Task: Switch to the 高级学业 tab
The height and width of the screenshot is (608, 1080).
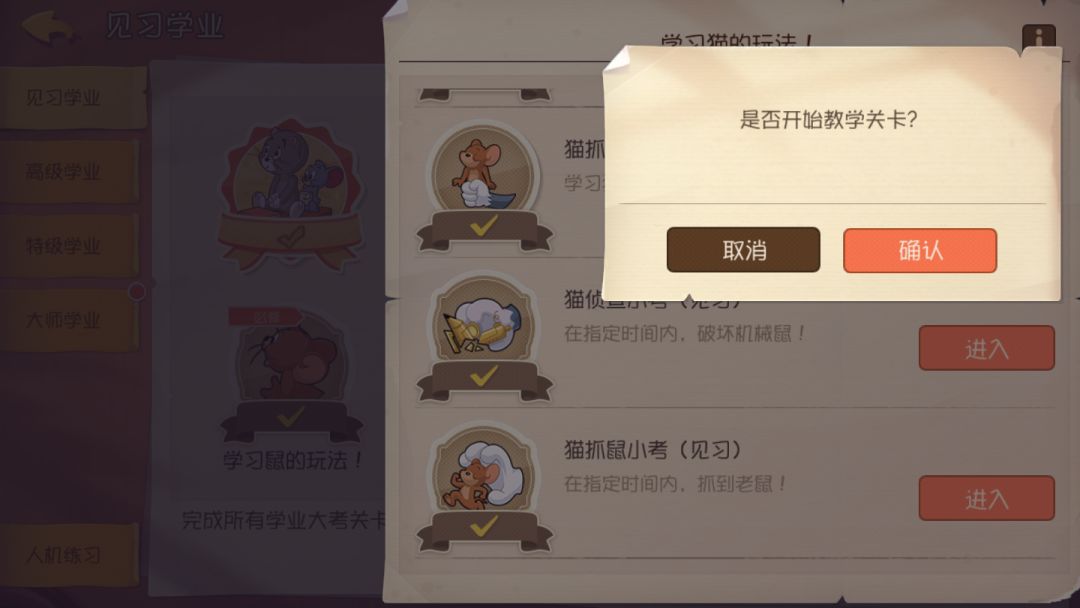Action: [69, 171]
